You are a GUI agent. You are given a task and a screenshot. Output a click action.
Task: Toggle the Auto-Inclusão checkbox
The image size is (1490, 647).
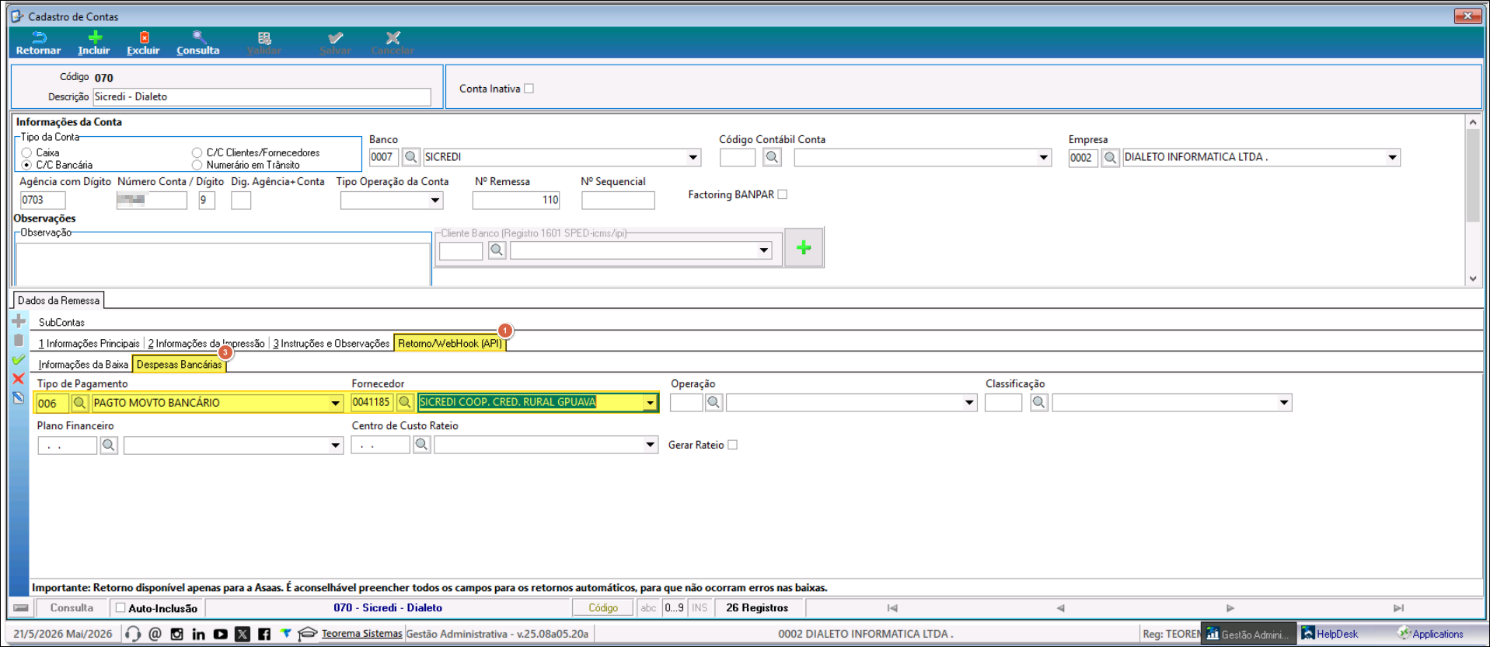[121, 608]
